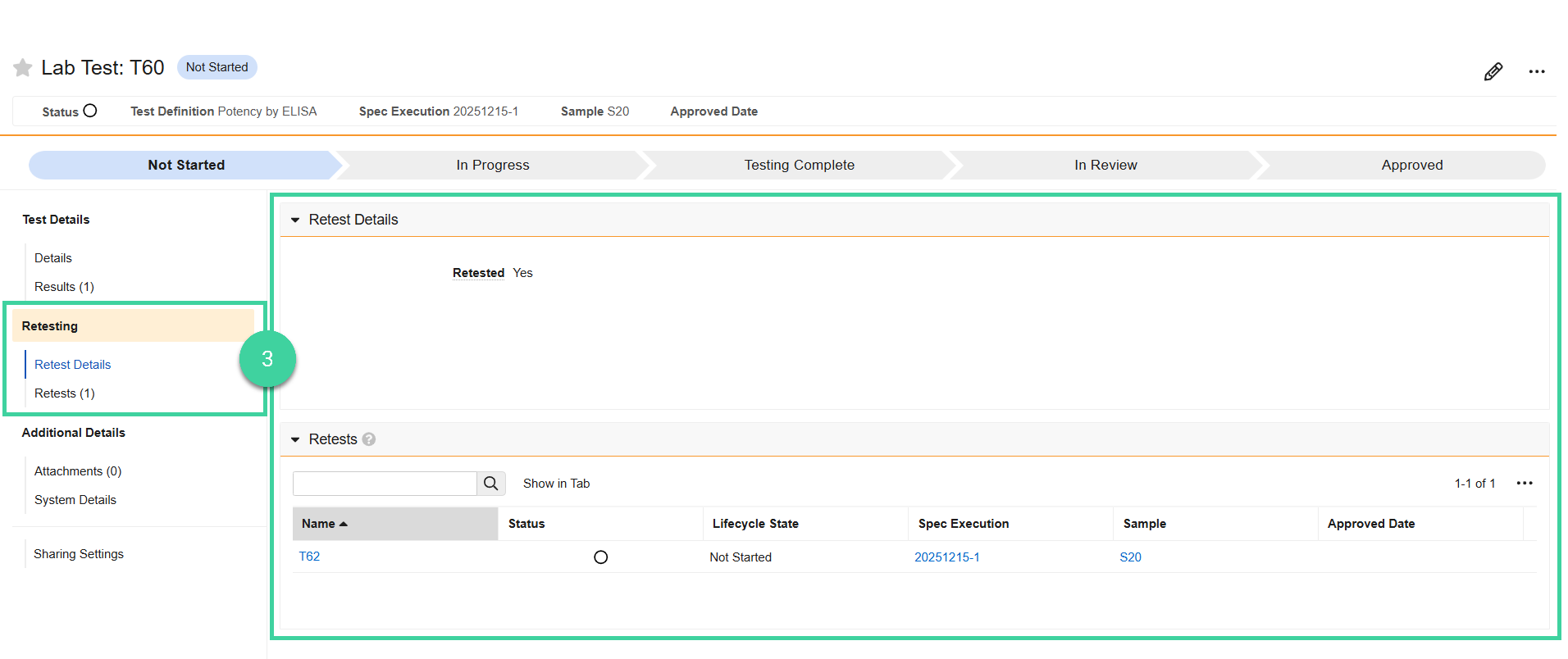Viewport: 1568px width, 659px height.
Task: Click the Not Started cell in T62 row
Action: [741, 557]
